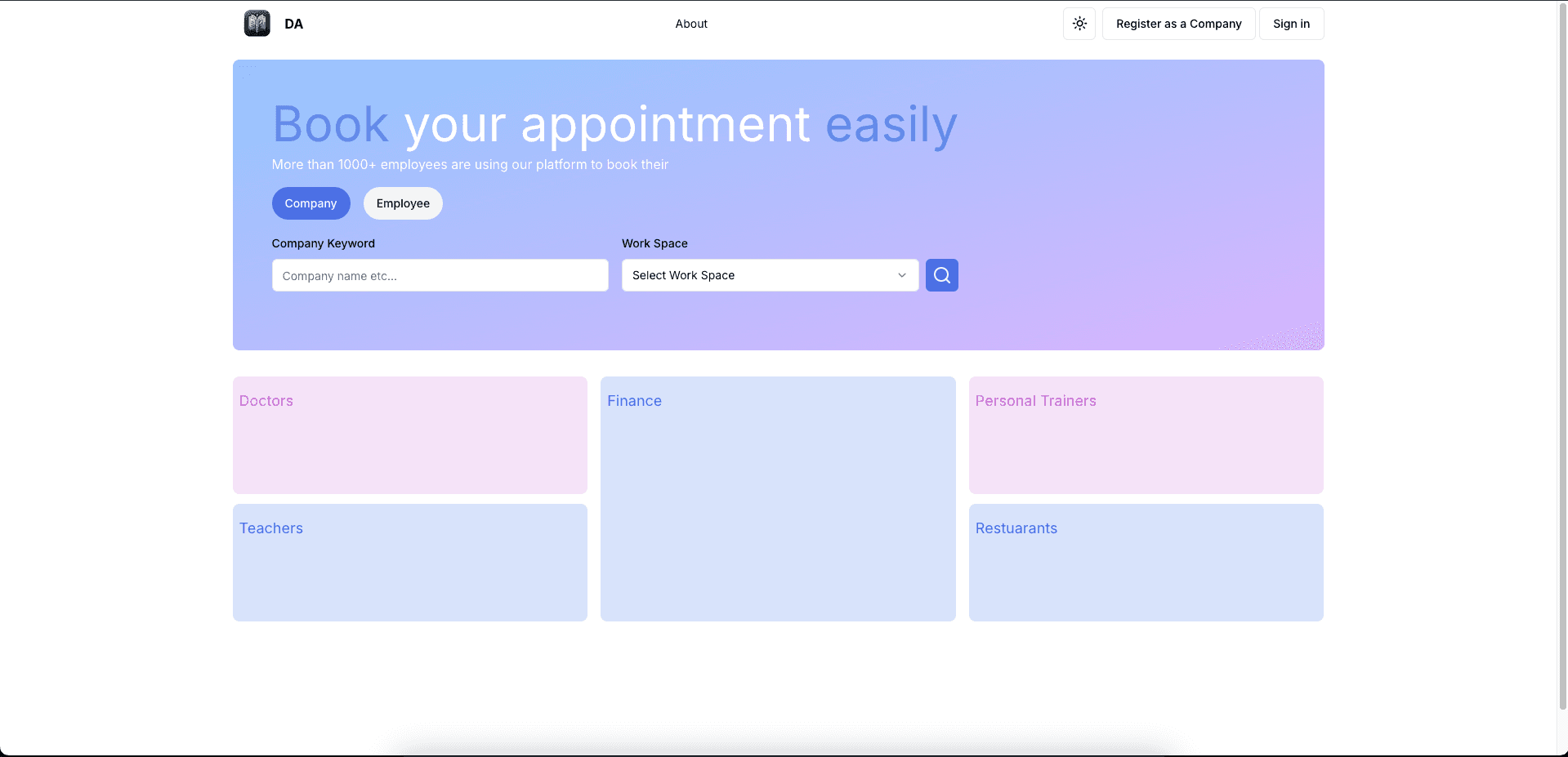Click the 'Book your appointment easily' heading
1568x757 pixels.
coord(614,125)
